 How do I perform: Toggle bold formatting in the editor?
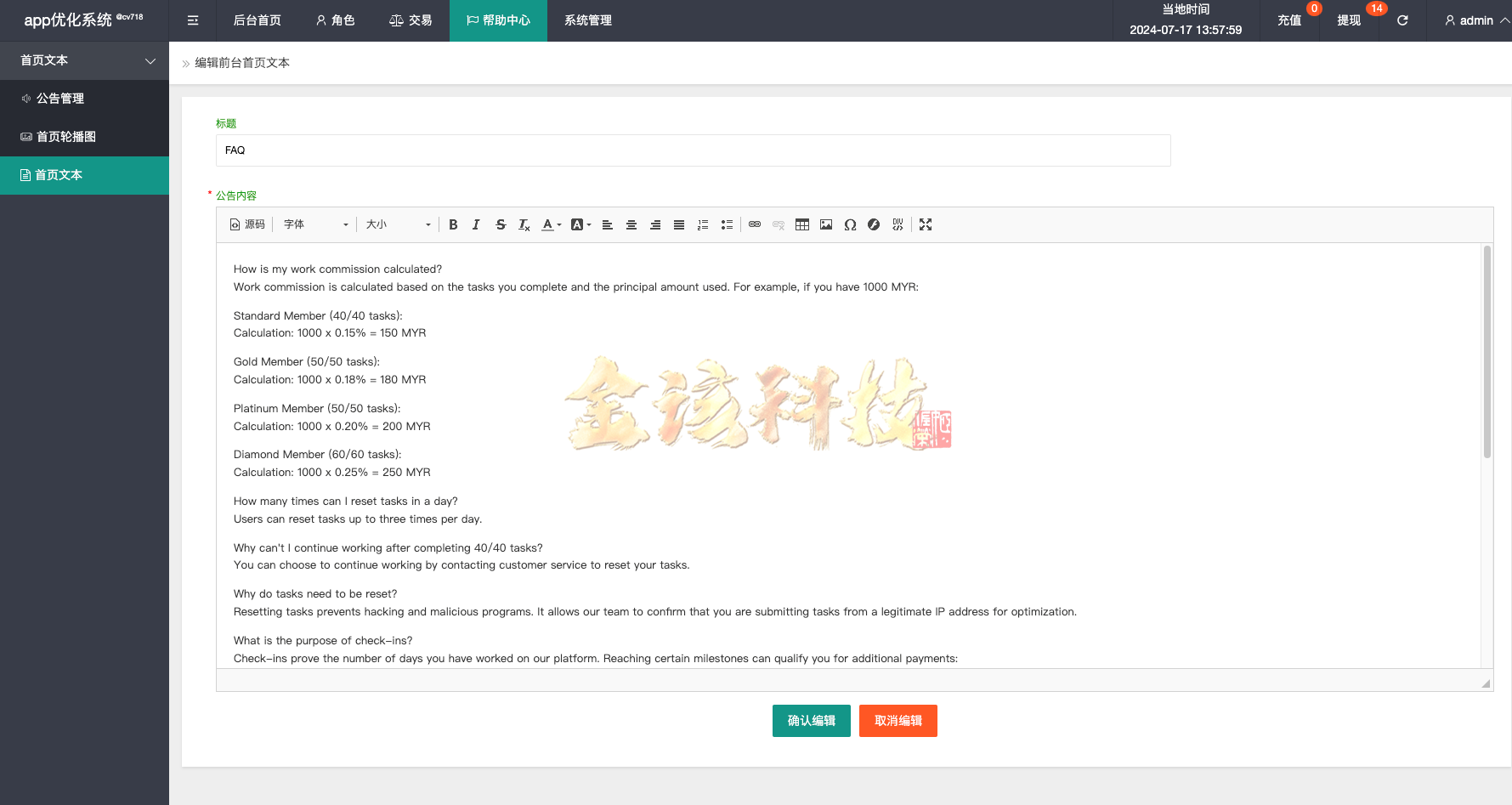[453, 224]
